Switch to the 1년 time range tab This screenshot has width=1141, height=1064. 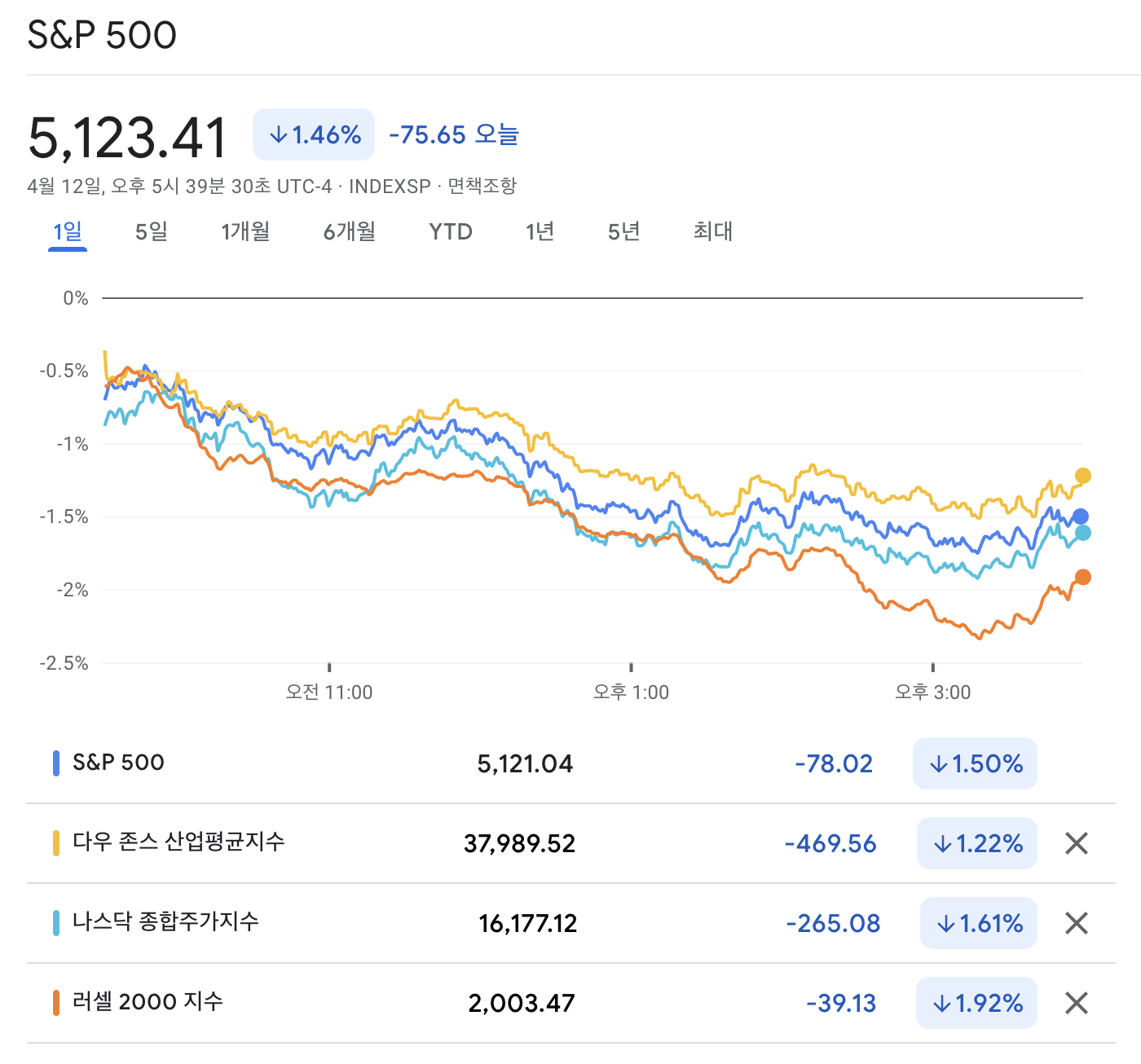(540, 231)
